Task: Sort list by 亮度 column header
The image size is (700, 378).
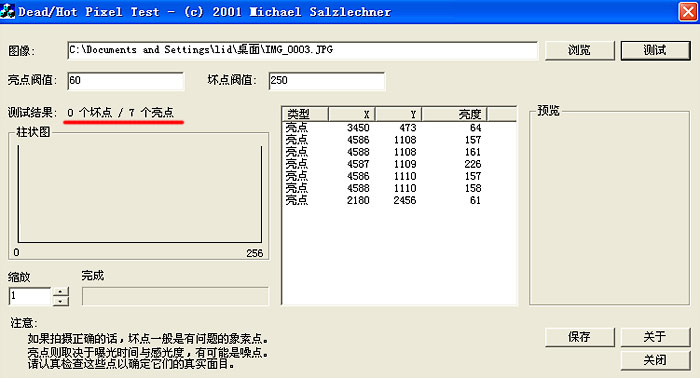Action: (x=454, y=114)
